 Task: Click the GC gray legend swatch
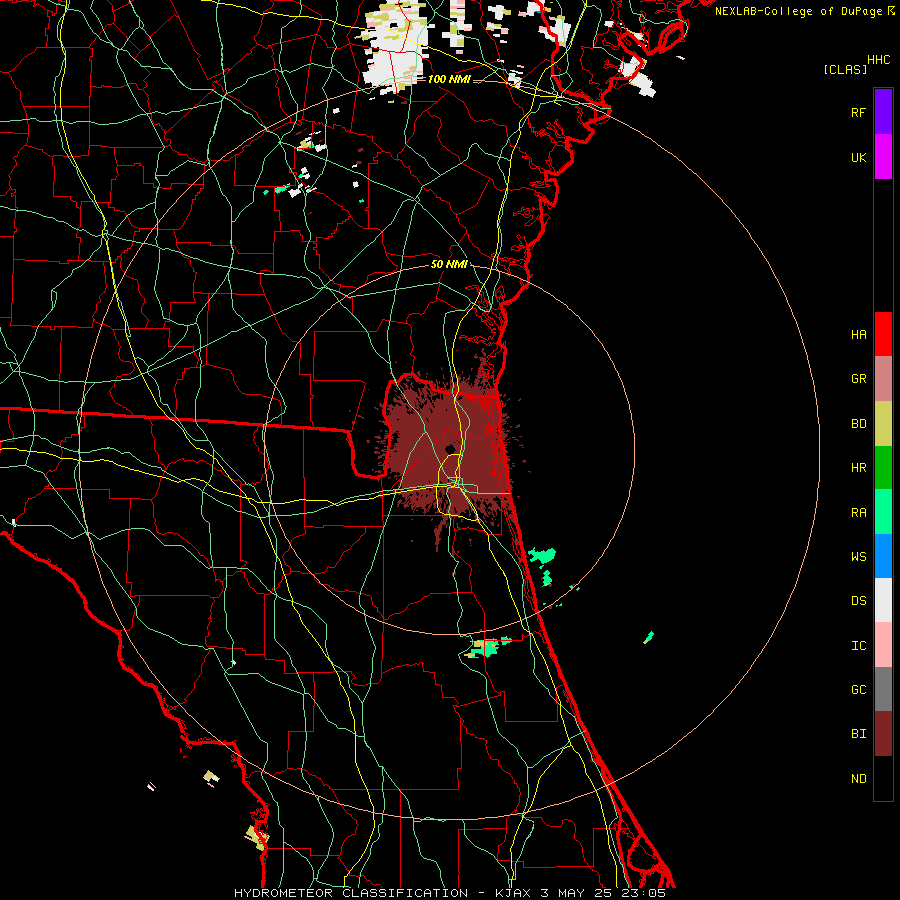pyautogui.click(x=883, y=689)
